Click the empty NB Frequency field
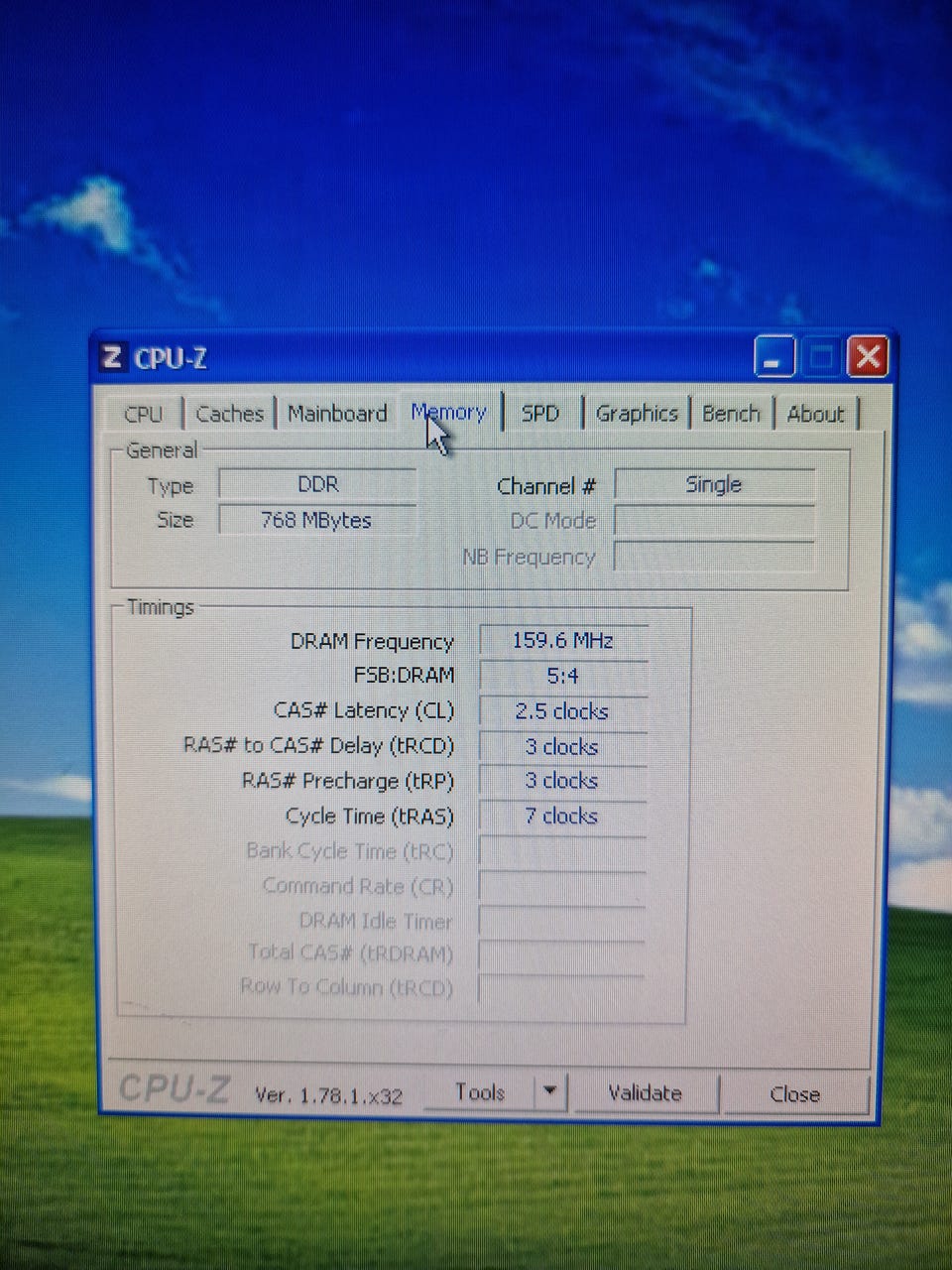Viewport: 952px width, 1270px height. pyautogui.click(x=714, y=557)
